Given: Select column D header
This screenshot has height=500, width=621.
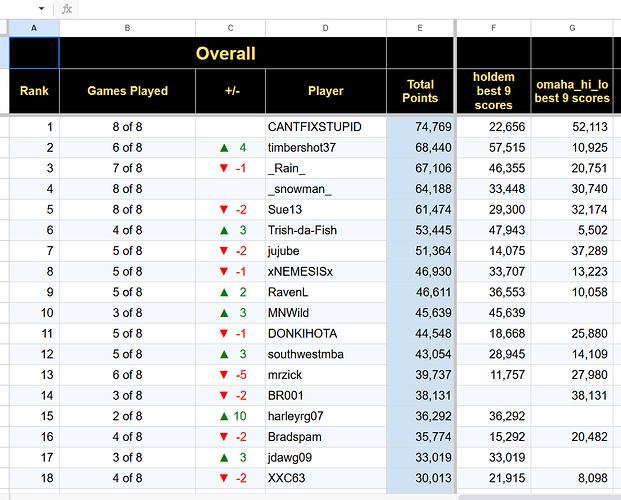Looking at the screenshot, I should click(x=326, y=28).
